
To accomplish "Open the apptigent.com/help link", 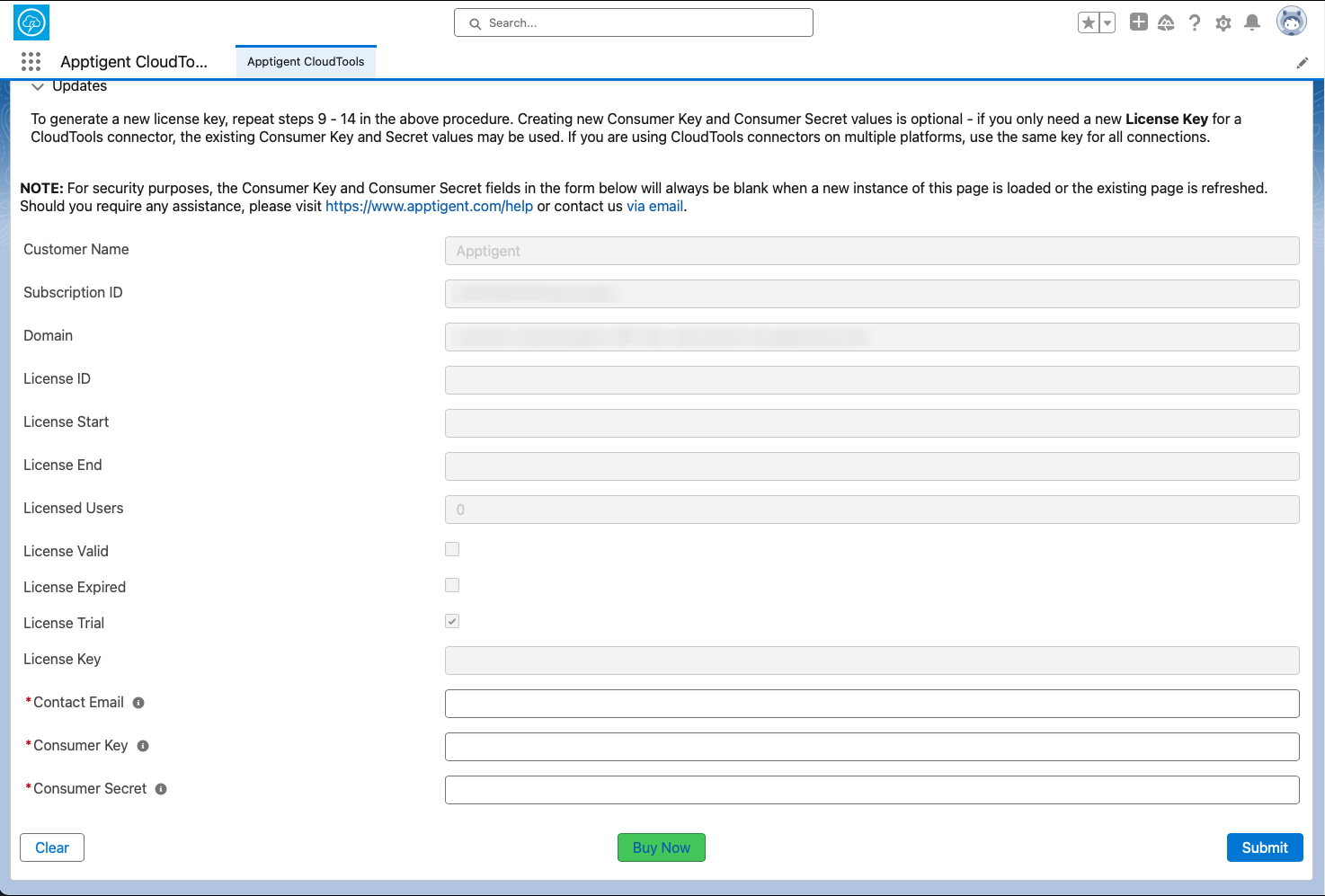I will click(429, 206).
